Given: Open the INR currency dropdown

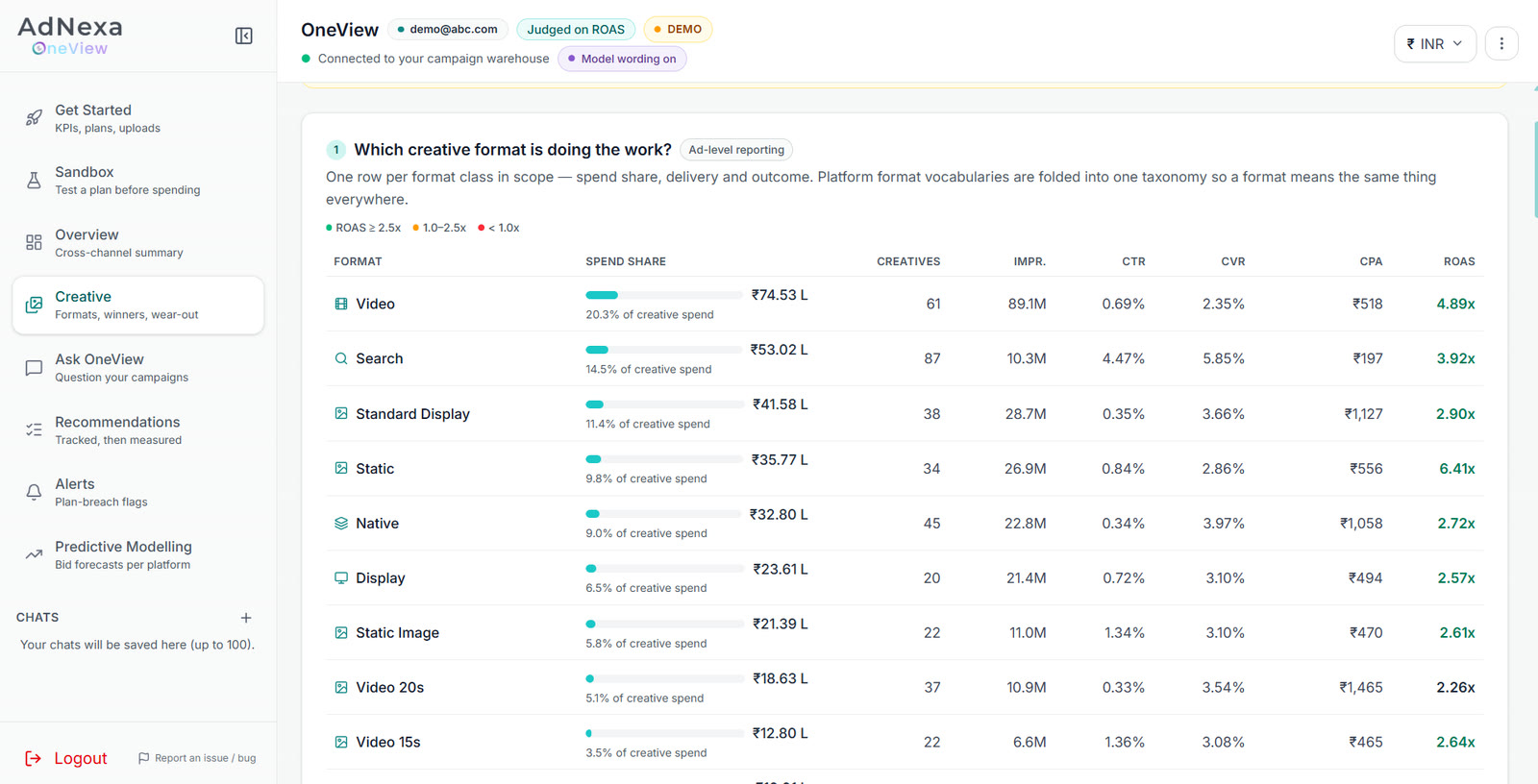Looking at the screenshot, I should pyautogui.click(x=1435, y=43).
